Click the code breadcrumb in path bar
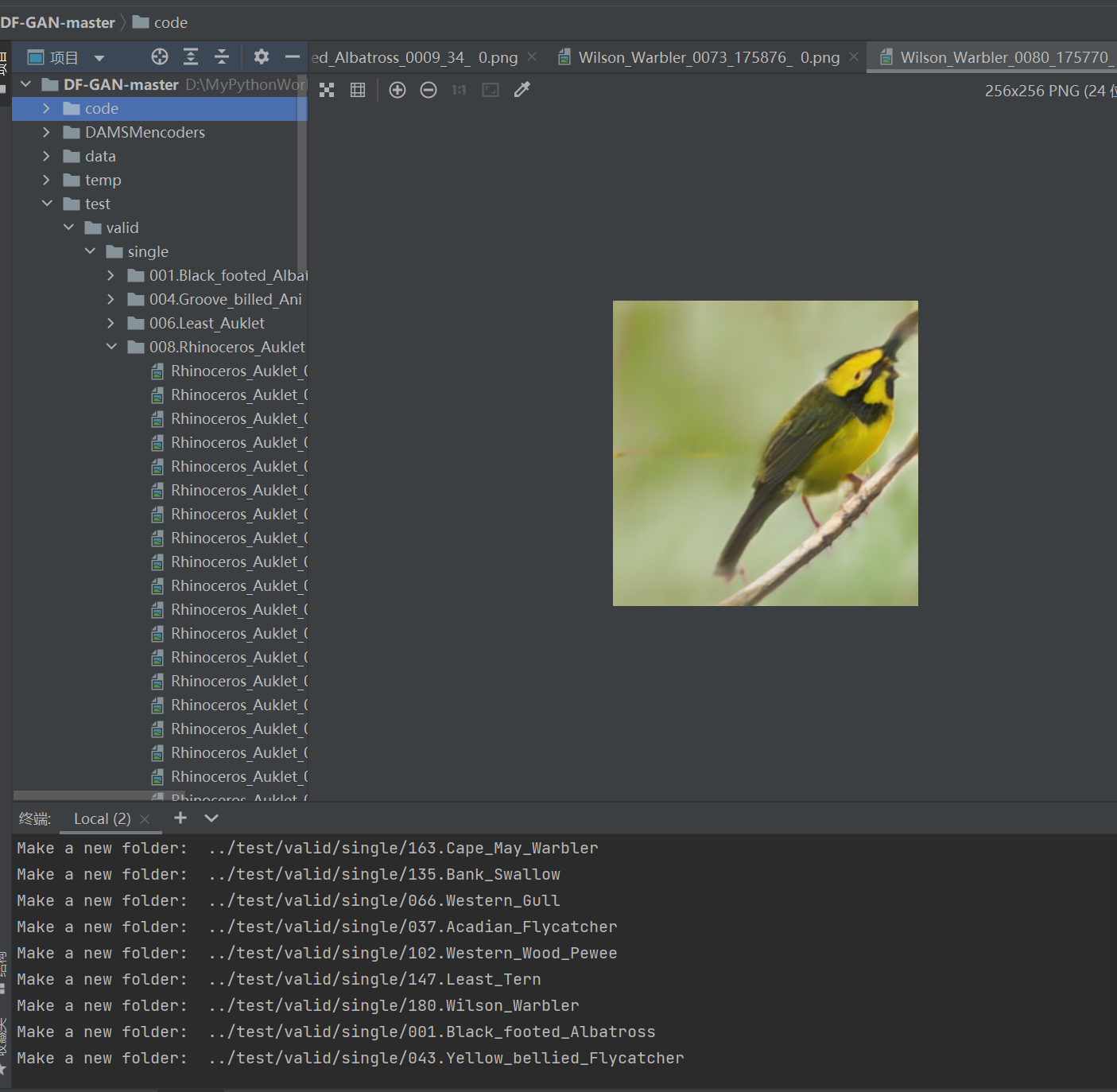 (170, 22)
